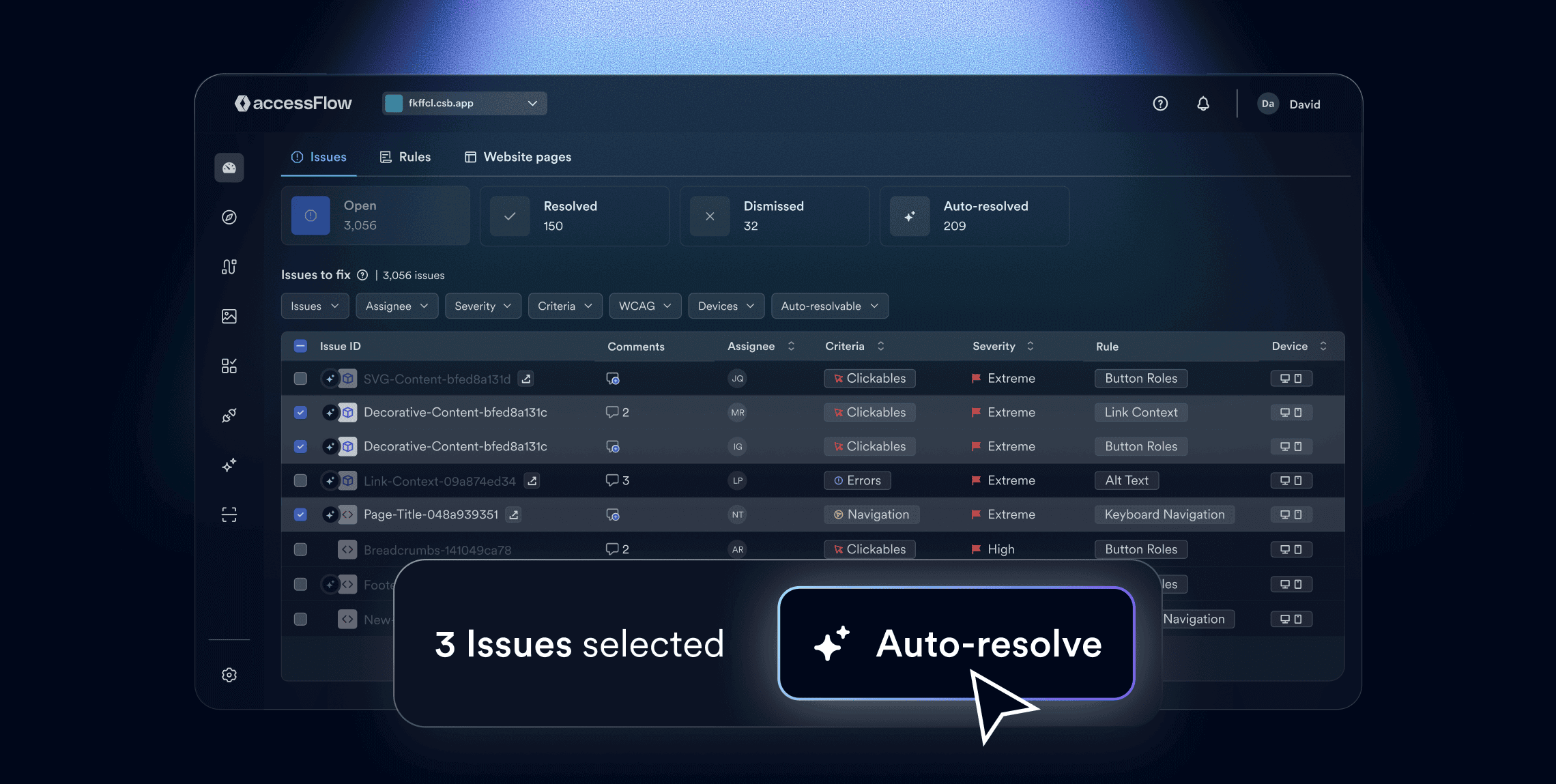Click the notifications bell icon
The width and height of the screenshot is (1556, 784).
[1203, 104]
